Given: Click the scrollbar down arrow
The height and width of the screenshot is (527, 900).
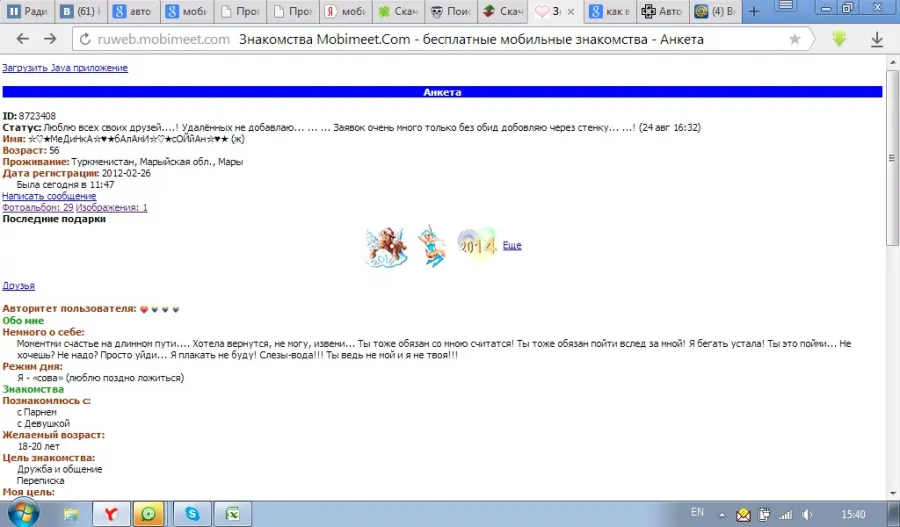Looking at the screenshot, I should (x=893, y=493).
